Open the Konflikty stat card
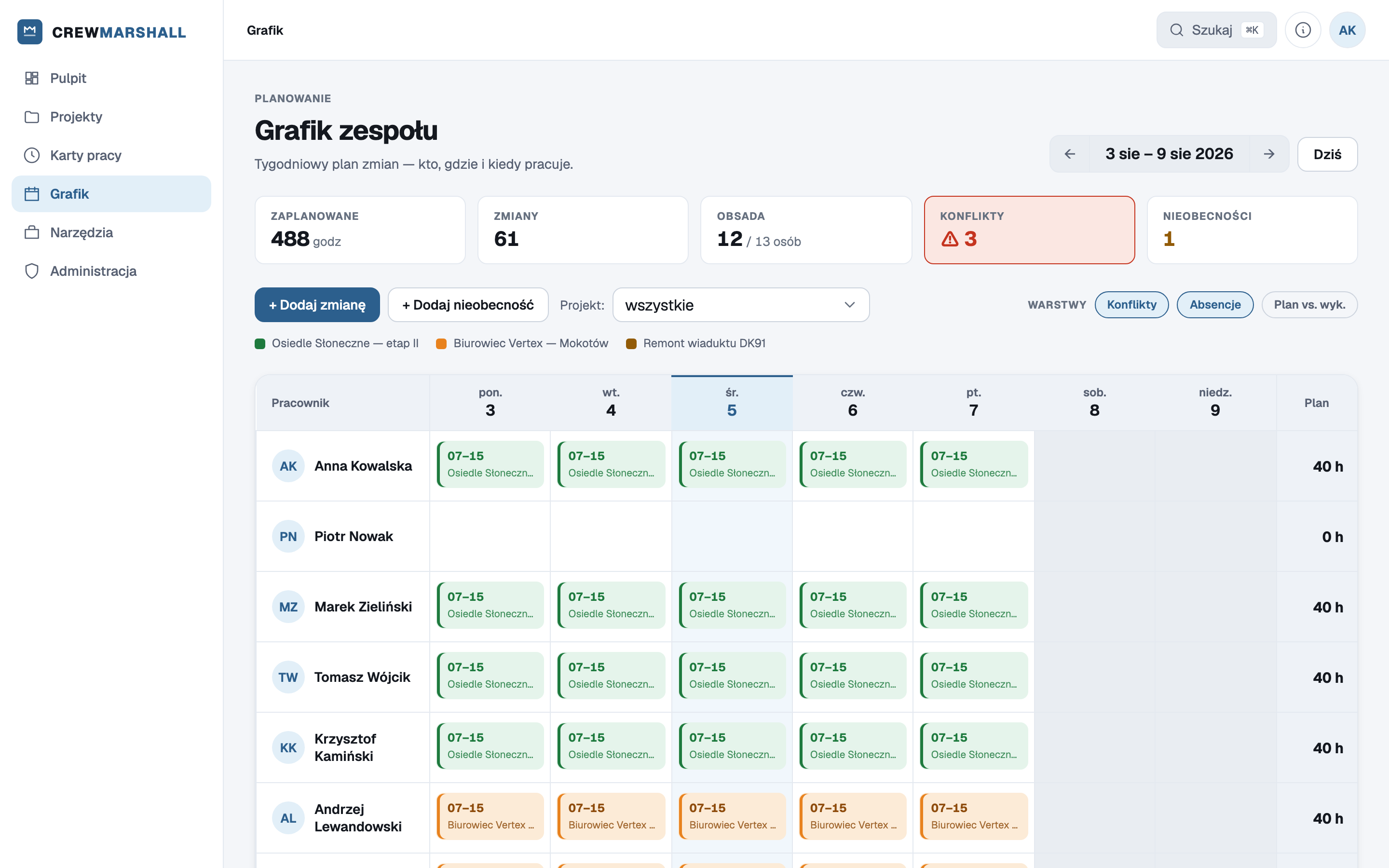 coord(1029,230)
